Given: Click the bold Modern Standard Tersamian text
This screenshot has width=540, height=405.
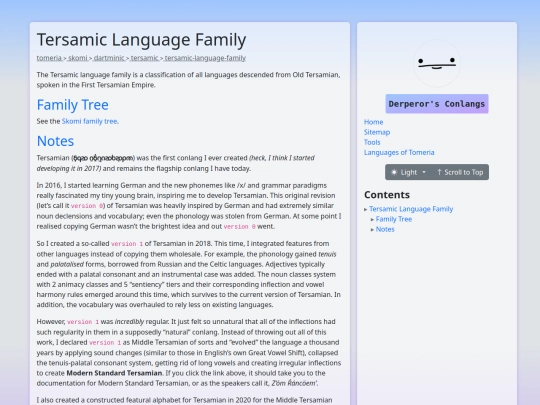Looking at the screenshot, I should pos(114,373).
